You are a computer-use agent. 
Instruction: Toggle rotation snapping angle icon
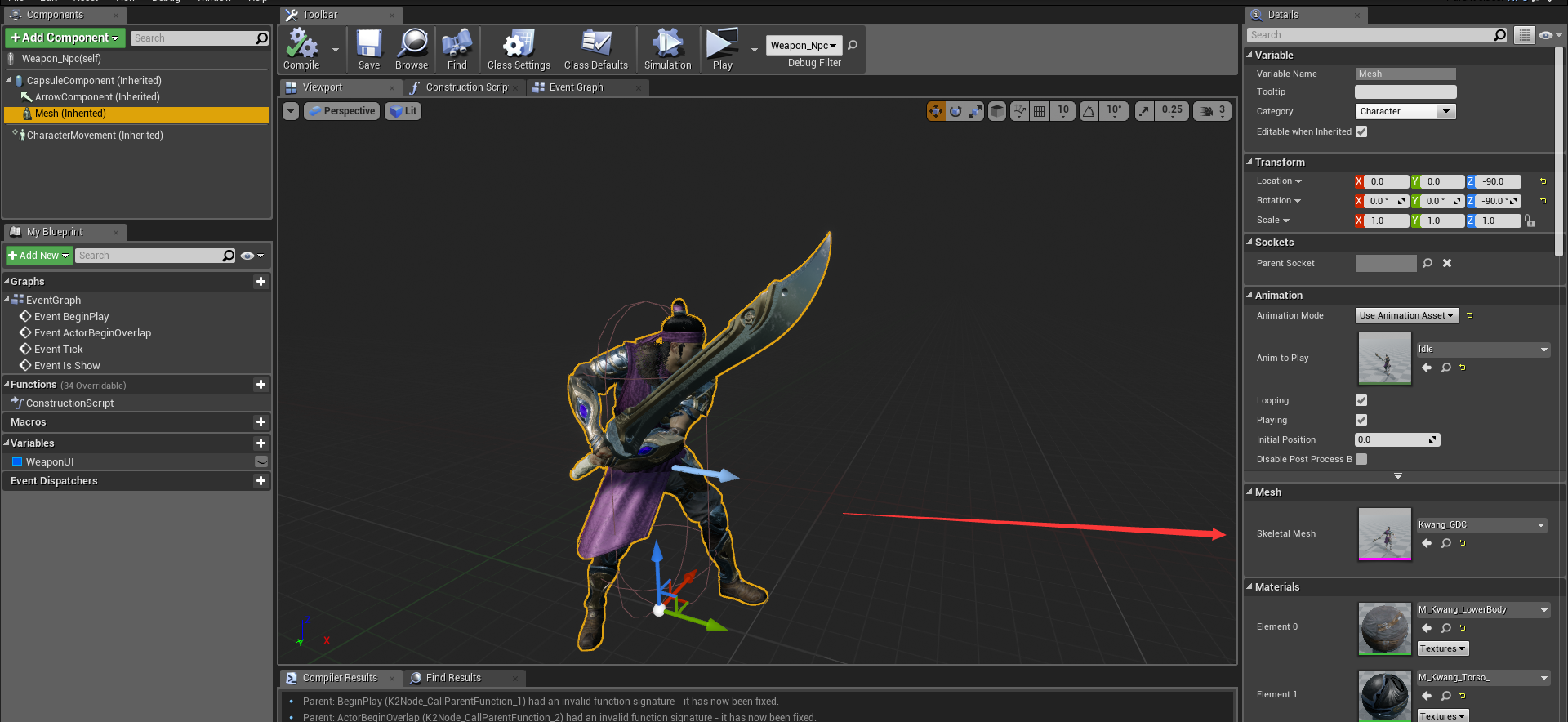coord(1089,111)
